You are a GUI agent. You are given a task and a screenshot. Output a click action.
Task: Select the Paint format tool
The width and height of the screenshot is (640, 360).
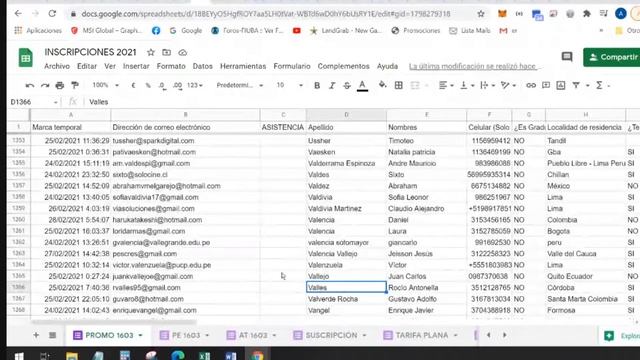tap(75, 85)
